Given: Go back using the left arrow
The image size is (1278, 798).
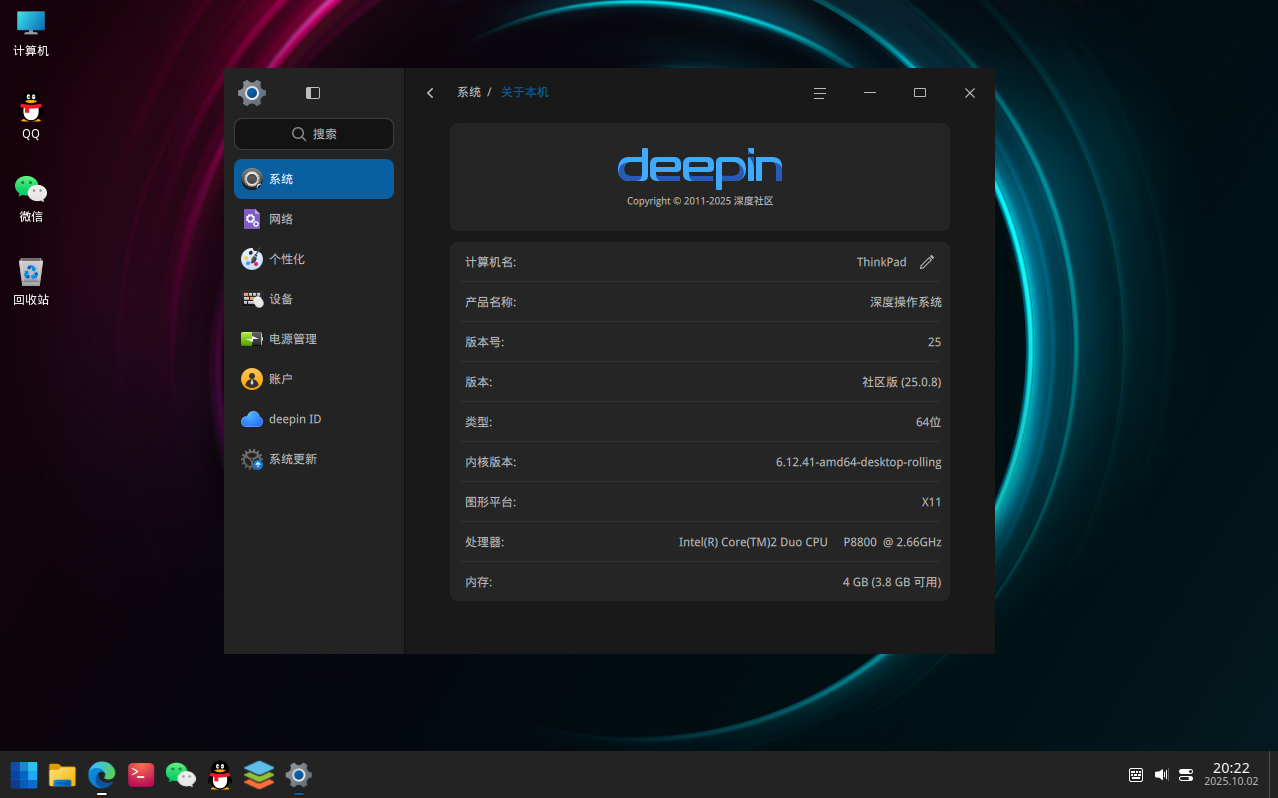Looking at the screenshot, I should [x=430, y=93].
